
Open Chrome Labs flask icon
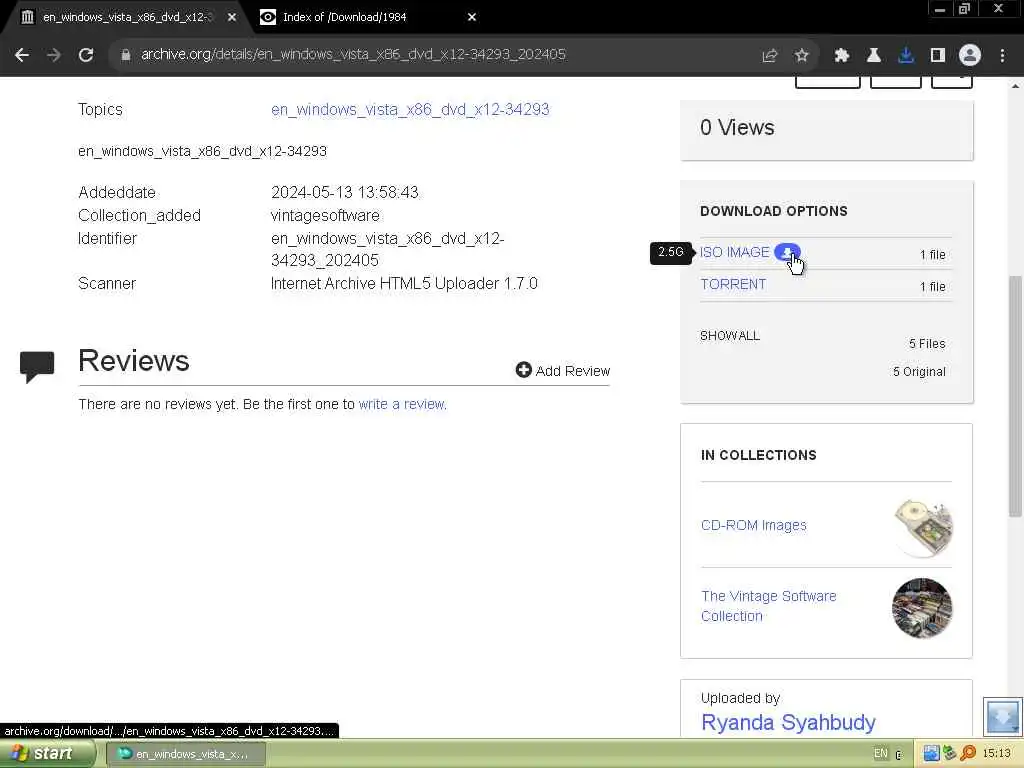coord(873,56)
